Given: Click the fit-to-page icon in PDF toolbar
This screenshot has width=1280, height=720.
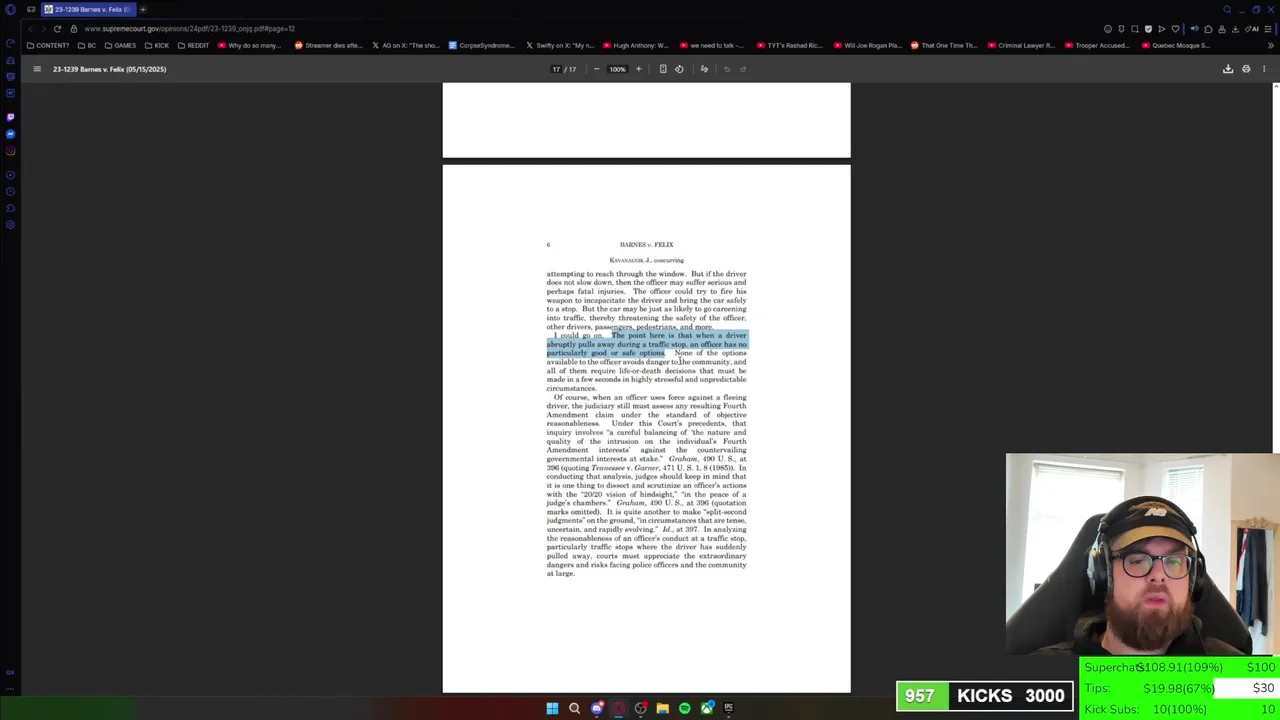Looking at the screenshot, I should tap(663, 69).
